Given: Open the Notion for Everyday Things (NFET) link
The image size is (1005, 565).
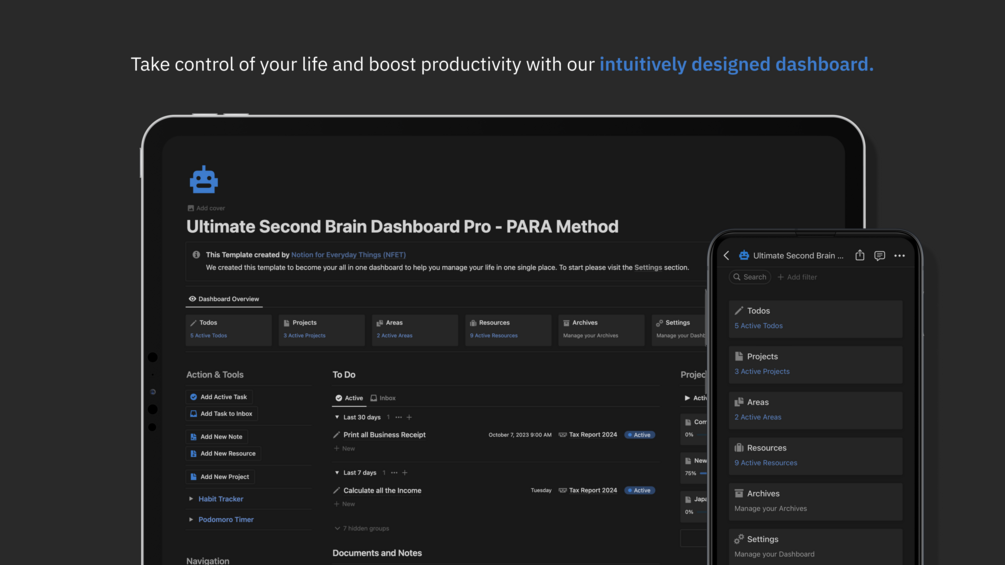Looking at the screenshot, I should (348, 254).
